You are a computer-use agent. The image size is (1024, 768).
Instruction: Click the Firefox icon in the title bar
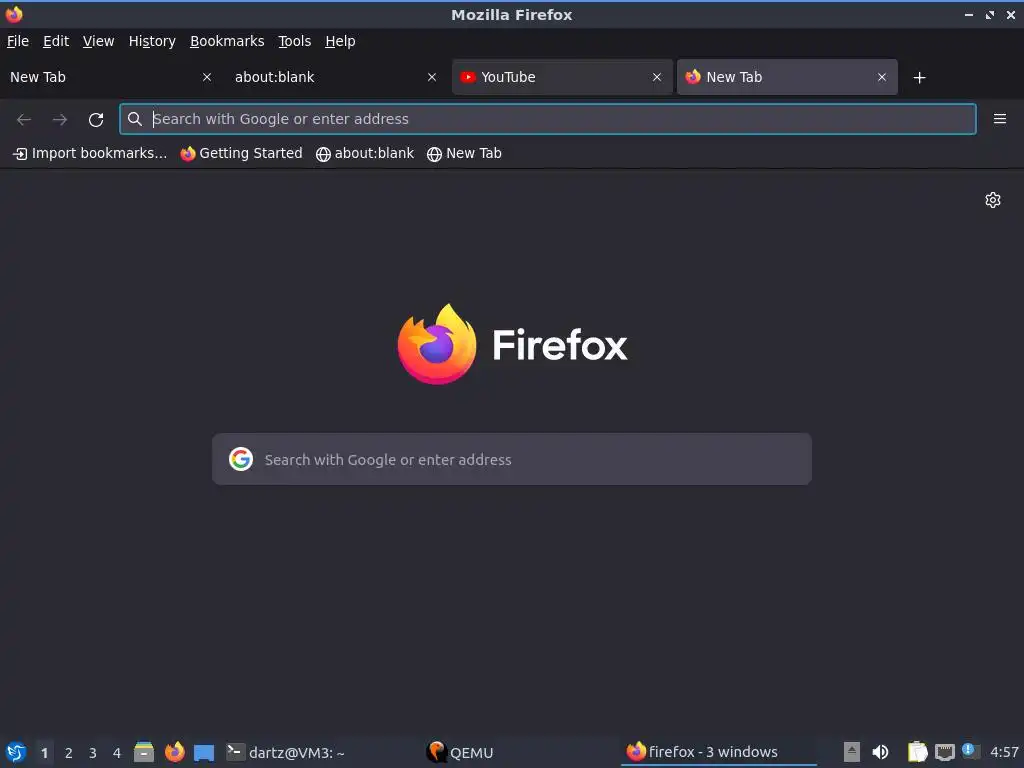point(14,14)
